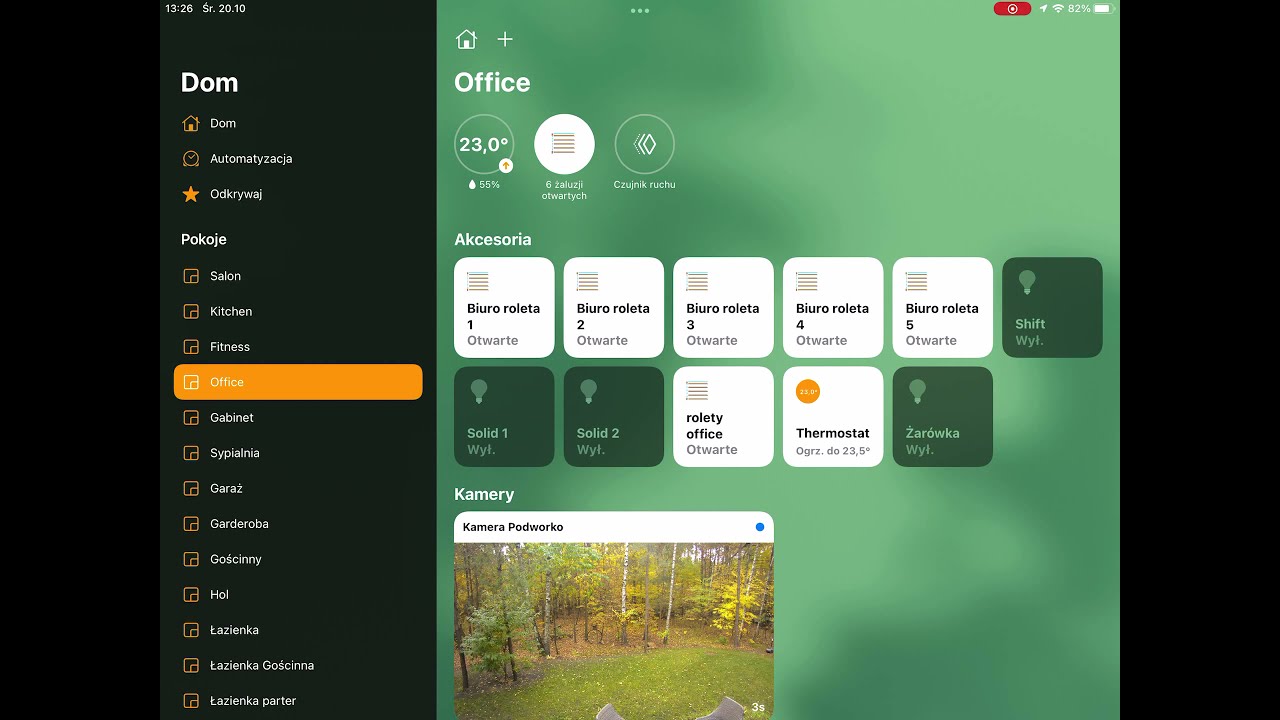Click the blinds icon on Biuro roleta 3
Image resolution: width=1280 pixels, height=720 pixels.
697,282
